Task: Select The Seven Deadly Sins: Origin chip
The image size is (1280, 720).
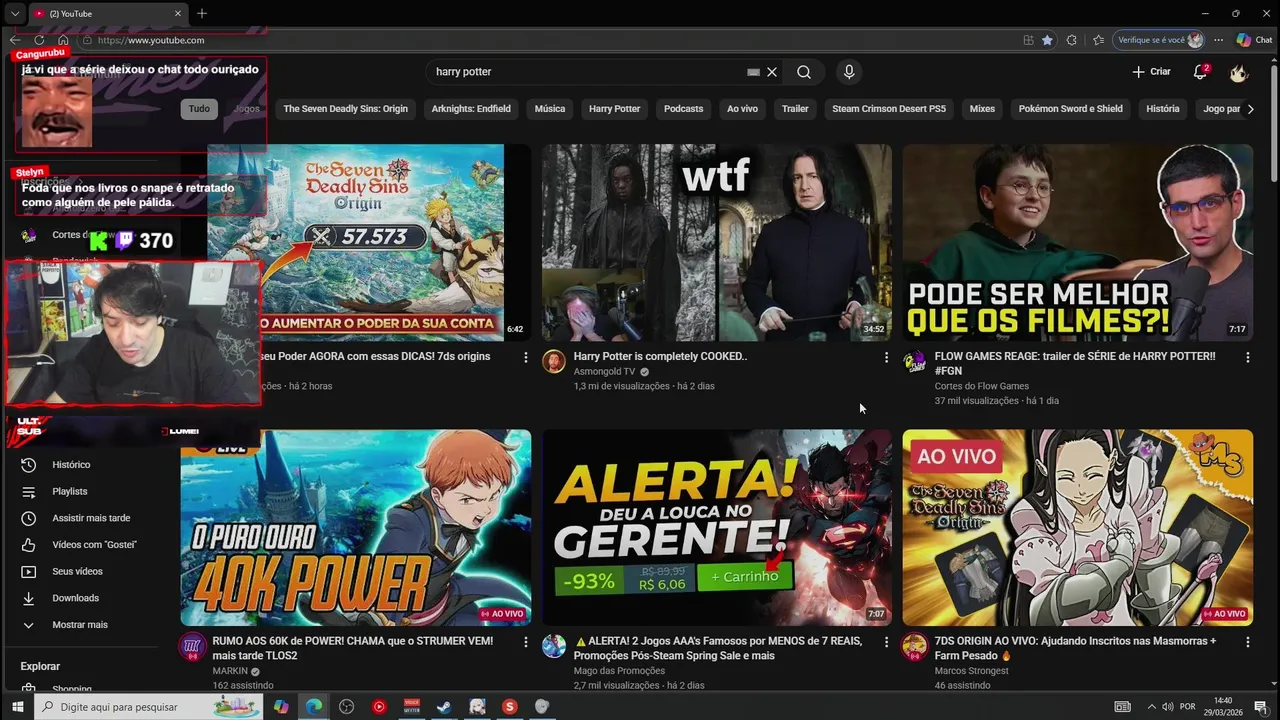Action: 345,109
